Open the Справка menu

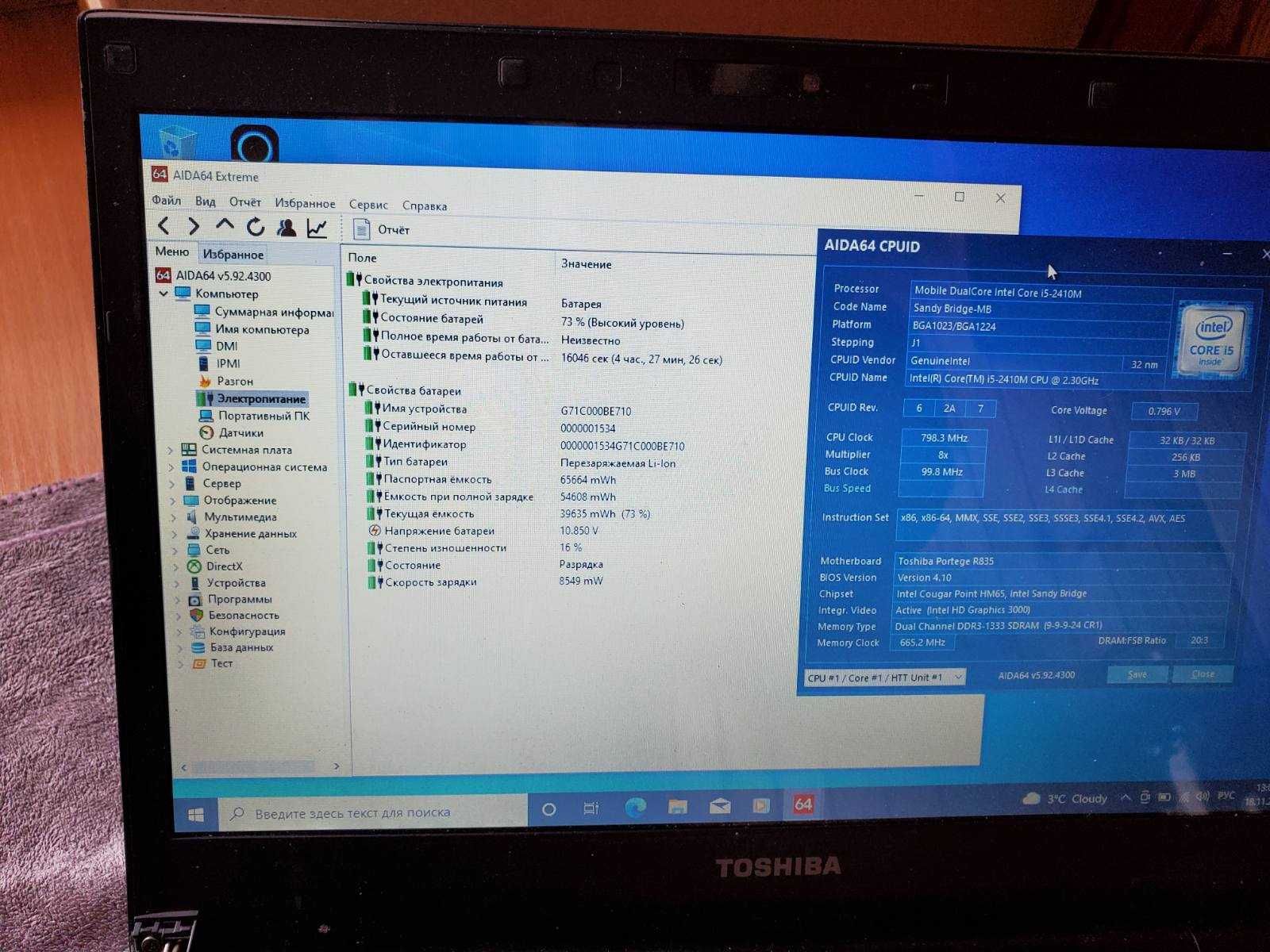click(425, 205)
